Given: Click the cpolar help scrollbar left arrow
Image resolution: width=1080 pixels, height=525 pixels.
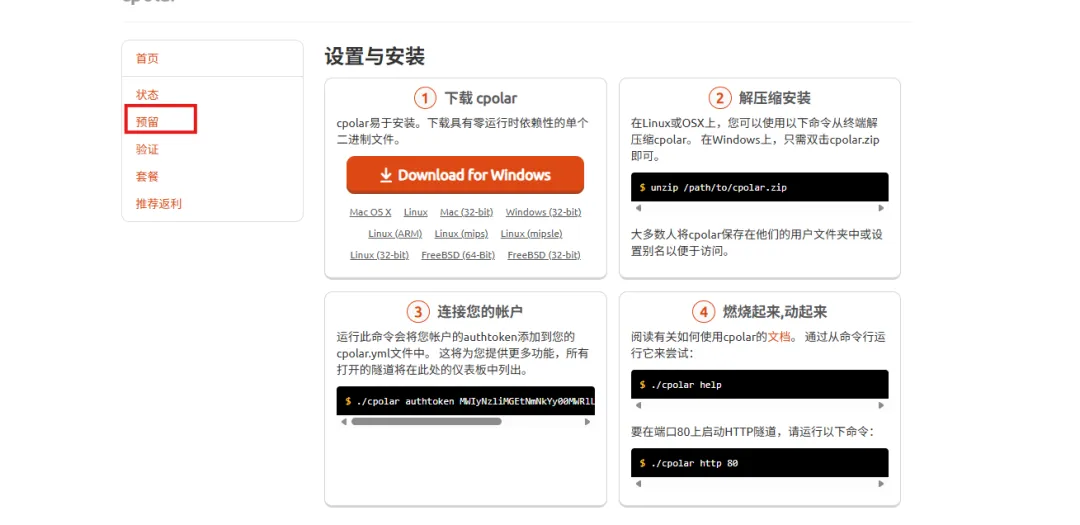Looking at the screenshot, I should coord(638,405).
